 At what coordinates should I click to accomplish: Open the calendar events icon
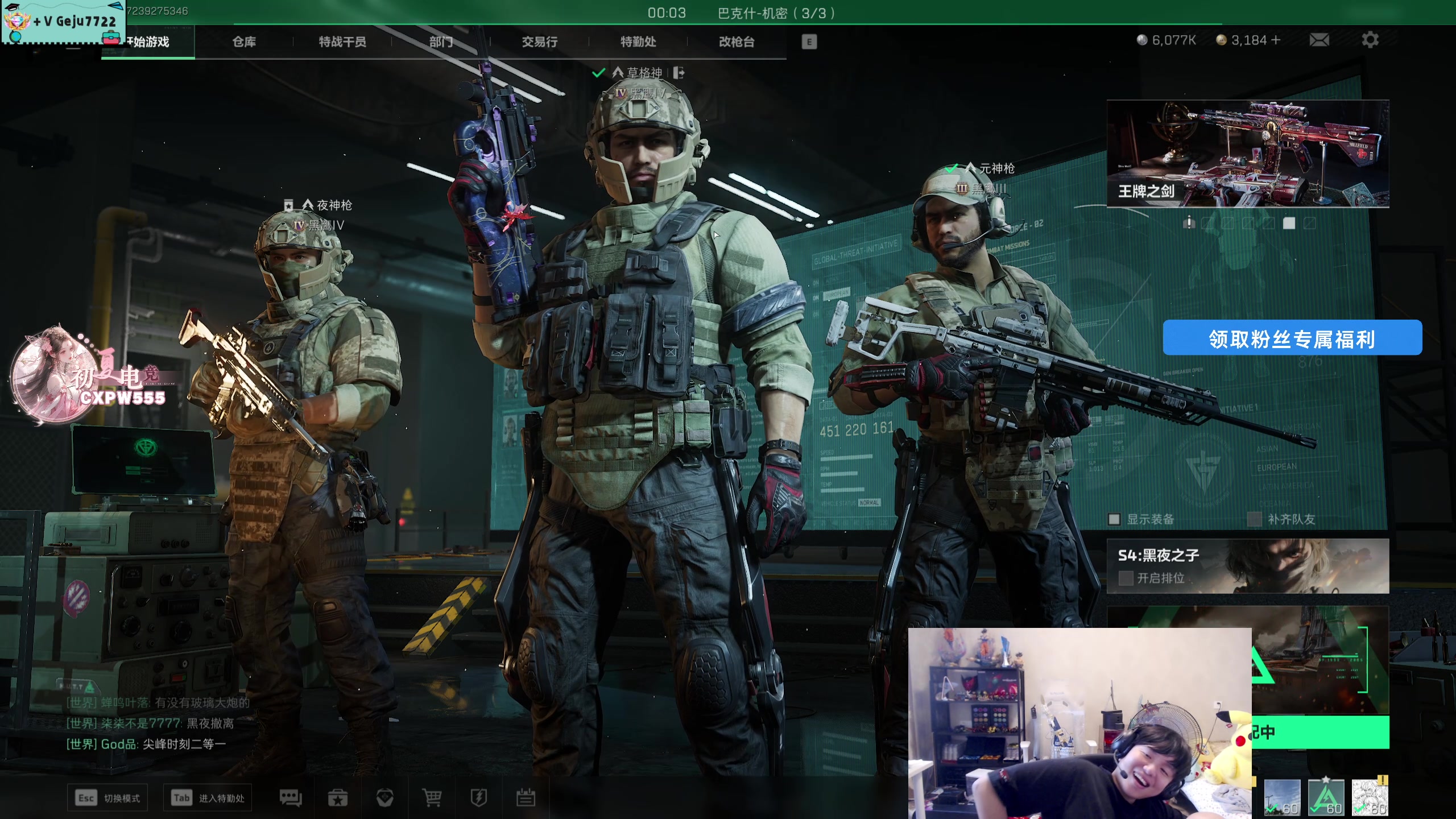click(526, 798)
